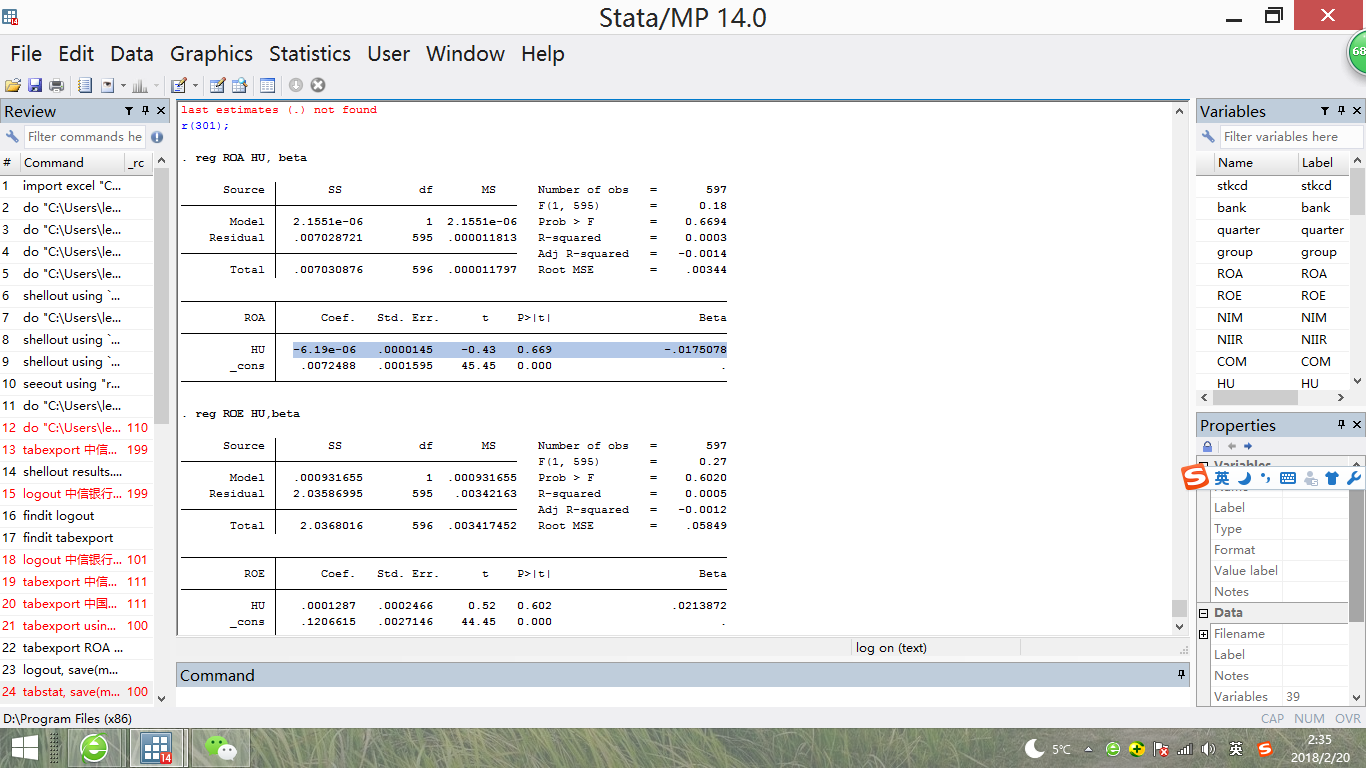Screen dimensions: 1366x768
Task: Click the Filter variables here field
Action: tap(1290, 137)
